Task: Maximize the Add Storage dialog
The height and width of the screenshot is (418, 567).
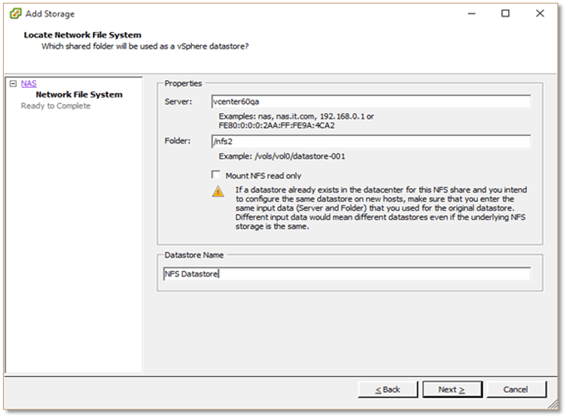Action: tap(506, 14)
